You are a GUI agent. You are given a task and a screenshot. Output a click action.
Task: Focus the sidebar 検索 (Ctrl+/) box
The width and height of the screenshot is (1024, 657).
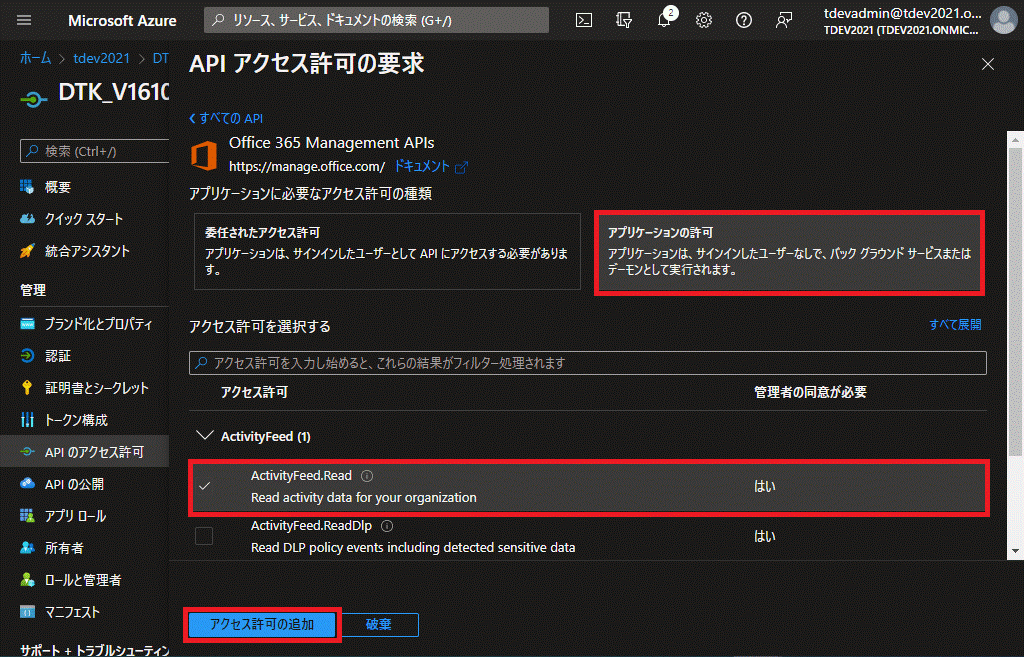(x=95, y=152)
